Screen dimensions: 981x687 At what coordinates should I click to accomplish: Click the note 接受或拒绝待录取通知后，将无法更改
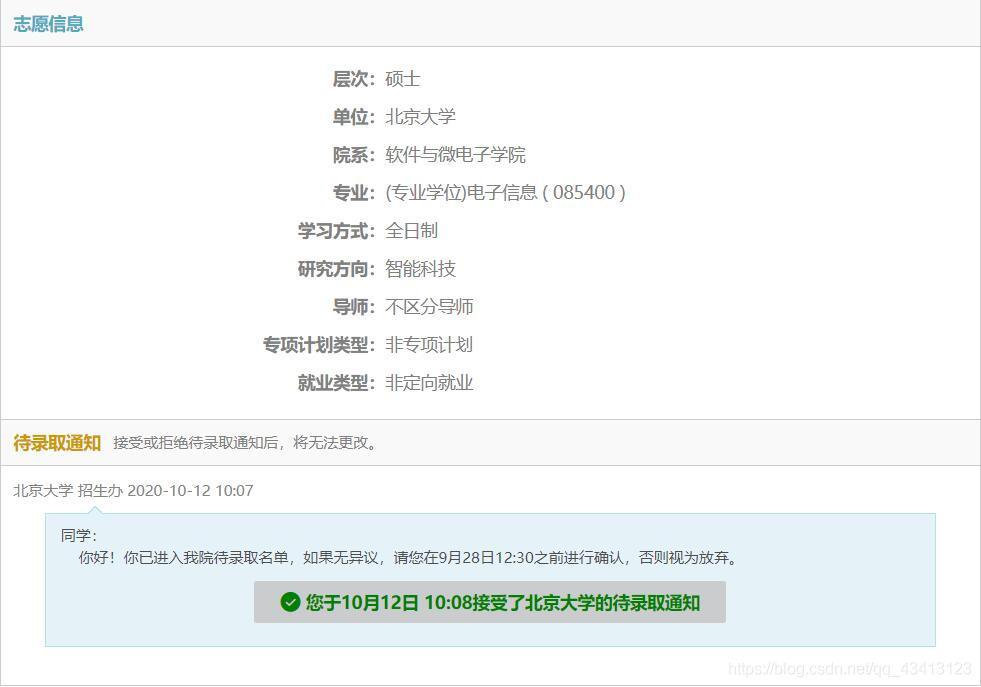pyautogui.click(x=245, y=443)
